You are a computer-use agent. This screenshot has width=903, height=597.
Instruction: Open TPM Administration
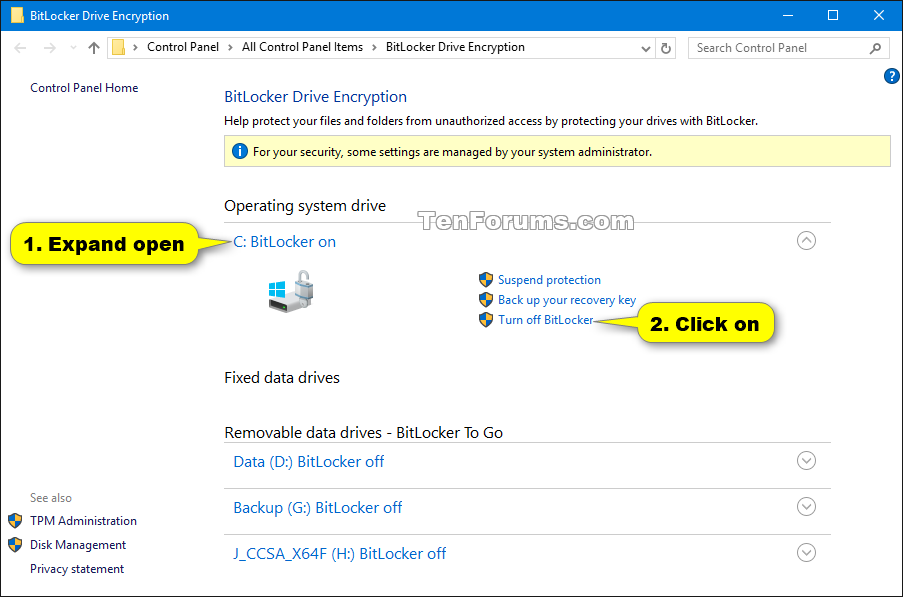point(84,520)
